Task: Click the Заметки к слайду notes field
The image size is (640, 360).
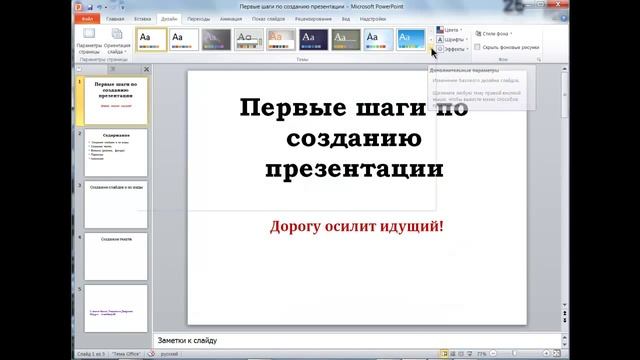Action: pyautogui.click(x=357, y=340)
